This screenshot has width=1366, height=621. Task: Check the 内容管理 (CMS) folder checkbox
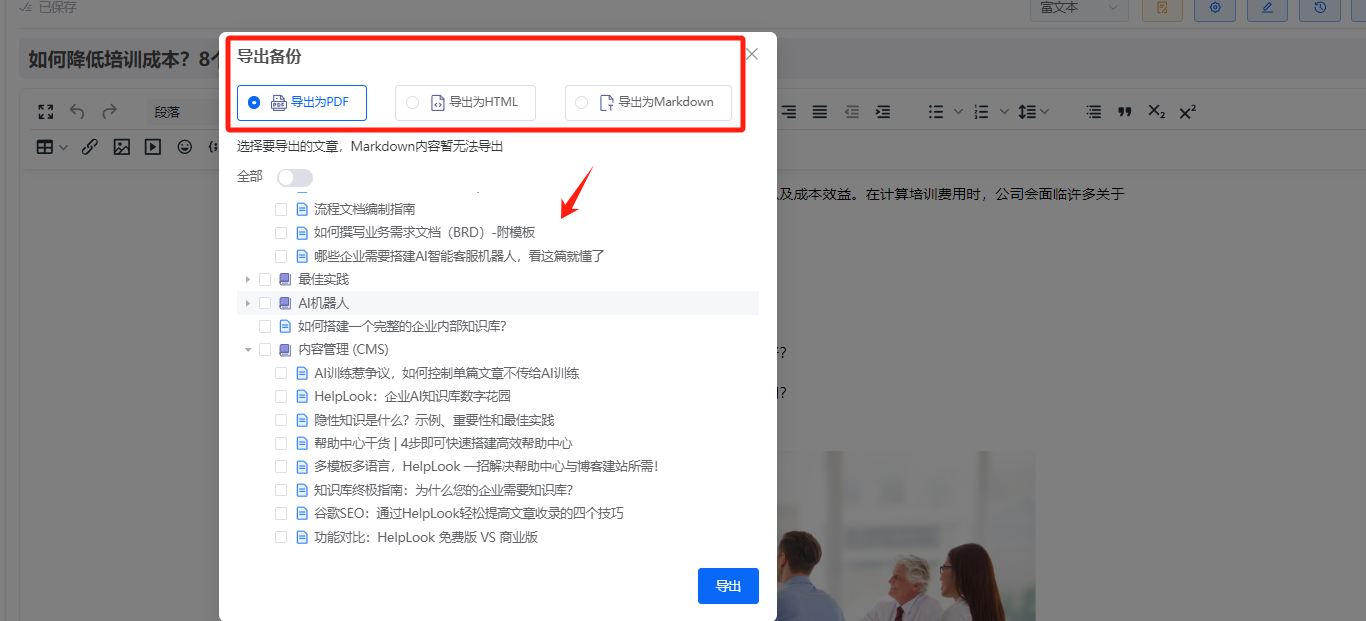click(x=265, y=350)
